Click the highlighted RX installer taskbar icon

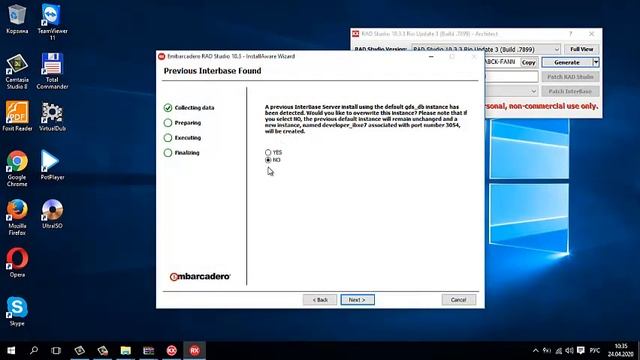click(195, 350)
